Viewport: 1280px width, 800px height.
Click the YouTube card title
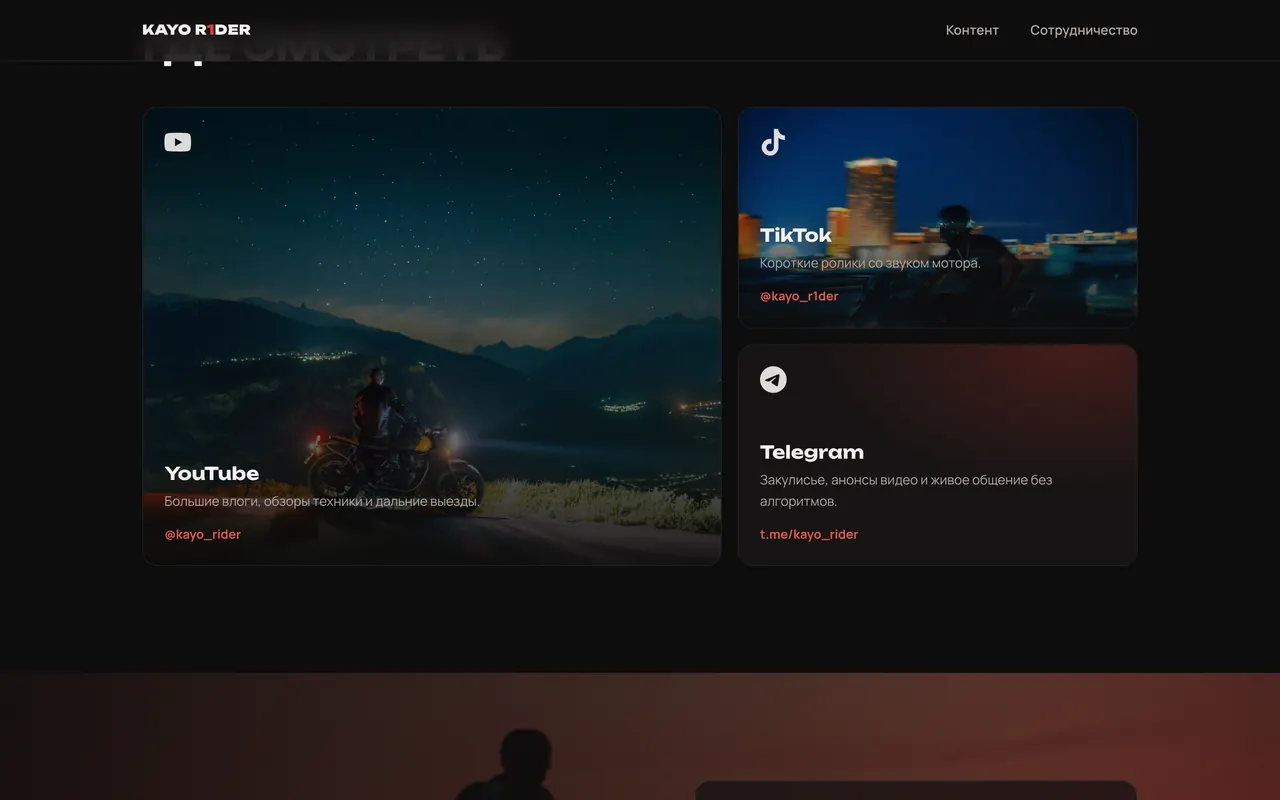coord(212,474)
